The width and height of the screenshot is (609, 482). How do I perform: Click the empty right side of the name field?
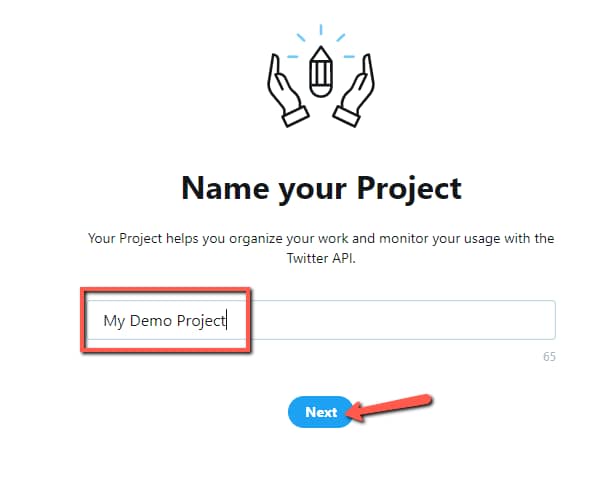(420, 320)
